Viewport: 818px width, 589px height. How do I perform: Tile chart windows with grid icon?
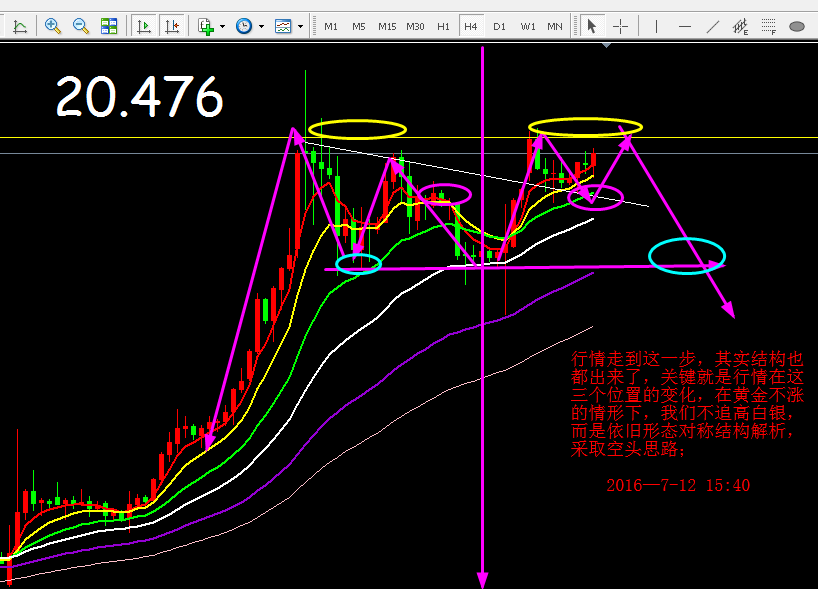coord(109,26)
